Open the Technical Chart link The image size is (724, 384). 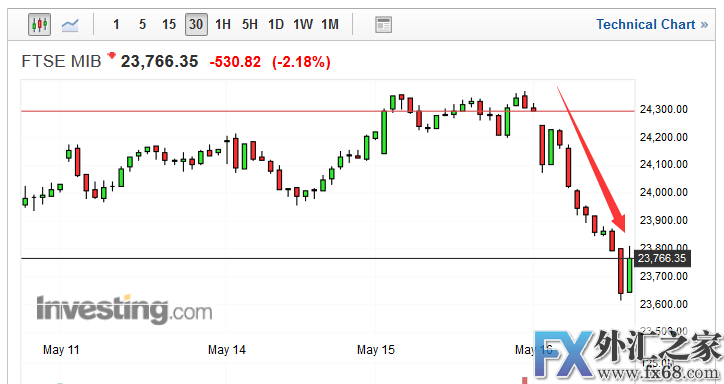coord(652,24)
